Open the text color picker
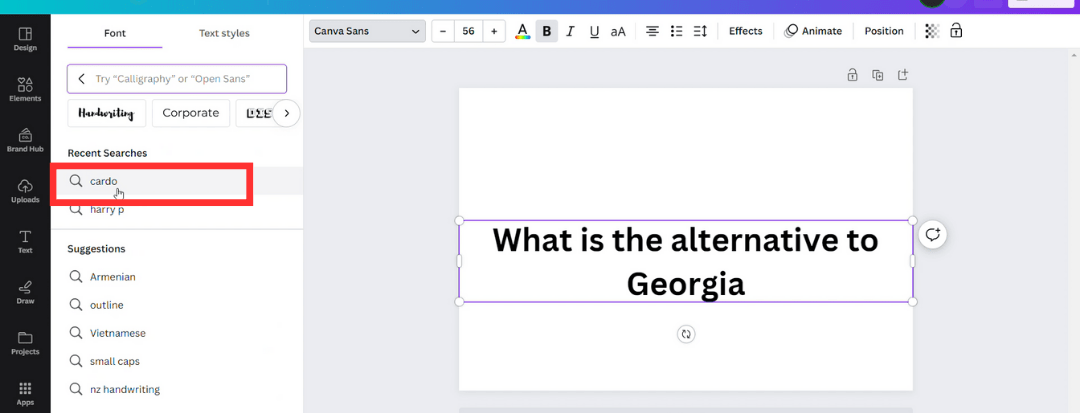The height and width of the screenshot is (413, 1080). 522,31
